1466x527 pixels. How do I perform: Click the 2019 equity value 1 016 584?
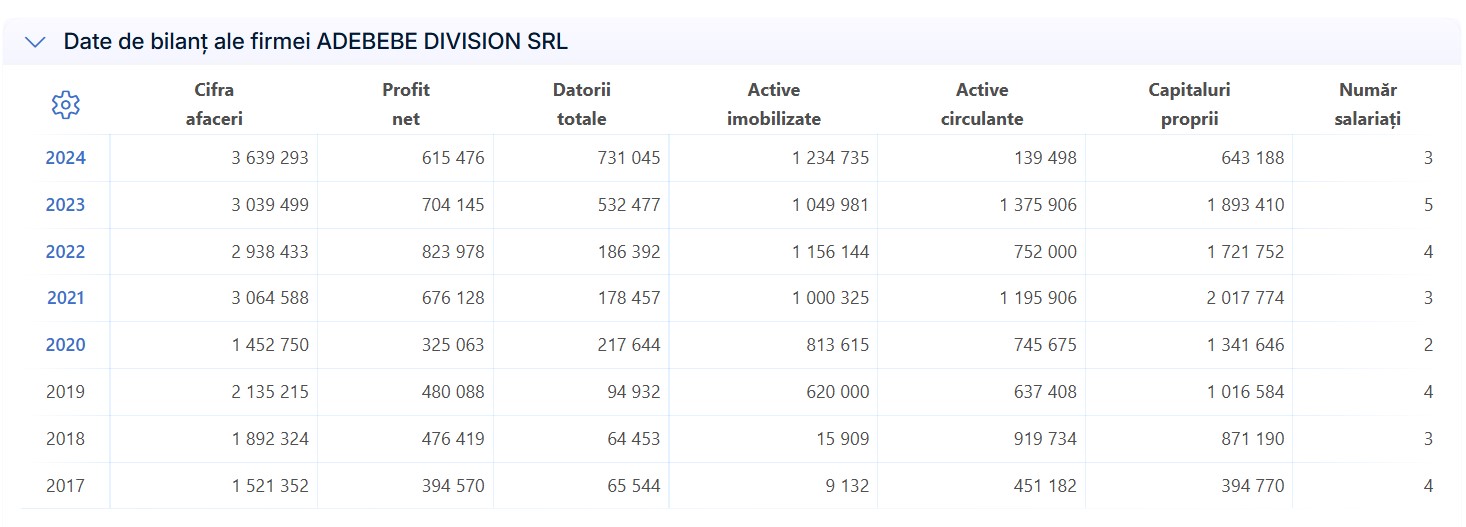click(x=1246, y=392)
